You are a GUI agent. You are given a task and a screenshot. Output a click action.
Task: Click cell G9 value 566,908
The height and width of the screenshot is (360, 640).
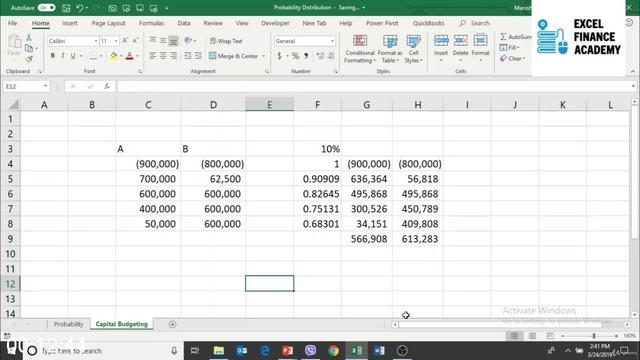pos(367,239)
